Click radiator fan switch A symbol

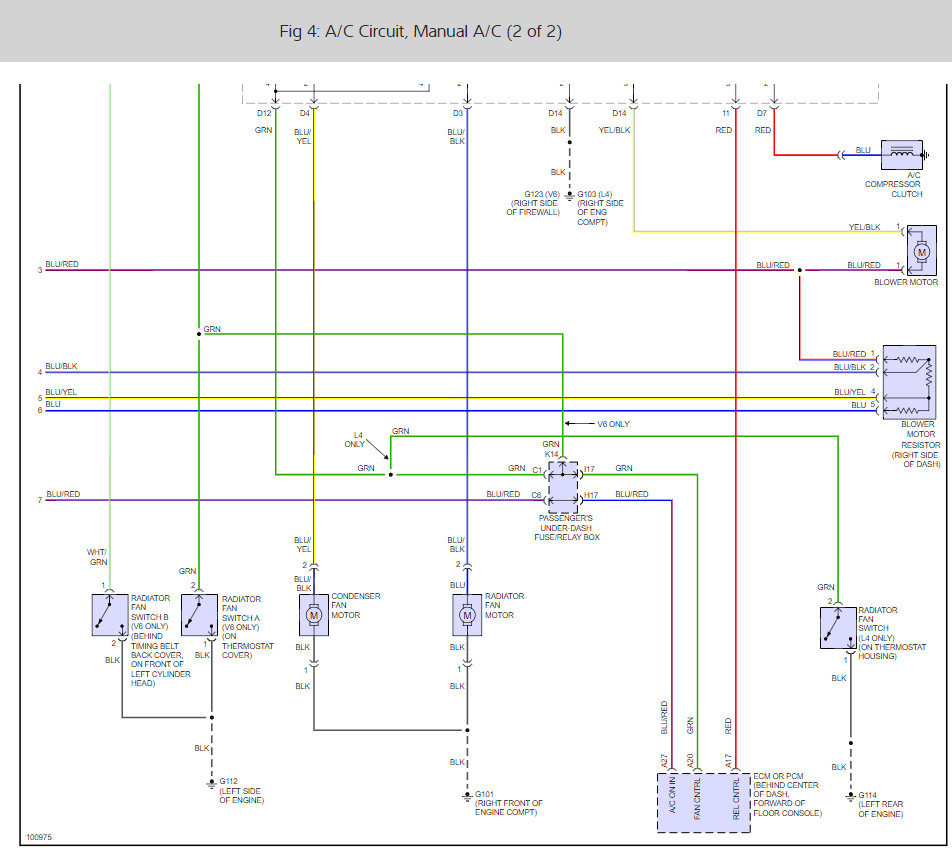(x=199, y=615)
